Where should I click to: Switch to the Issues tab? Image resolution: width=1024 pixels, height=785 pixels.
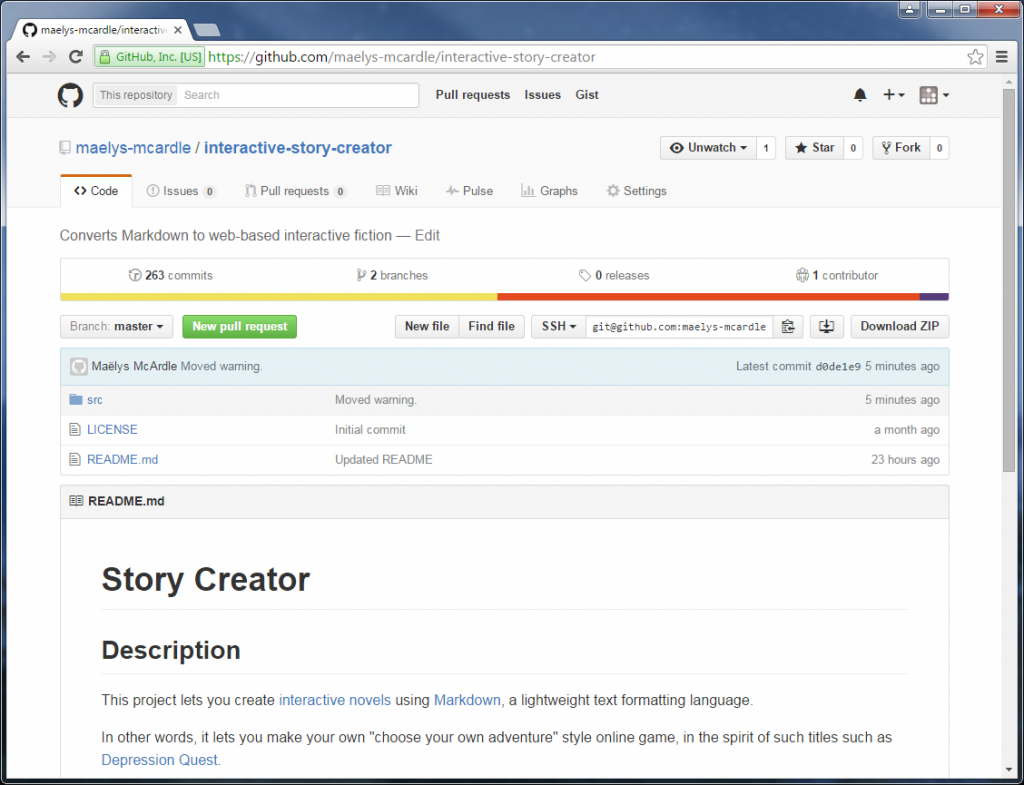181,191
